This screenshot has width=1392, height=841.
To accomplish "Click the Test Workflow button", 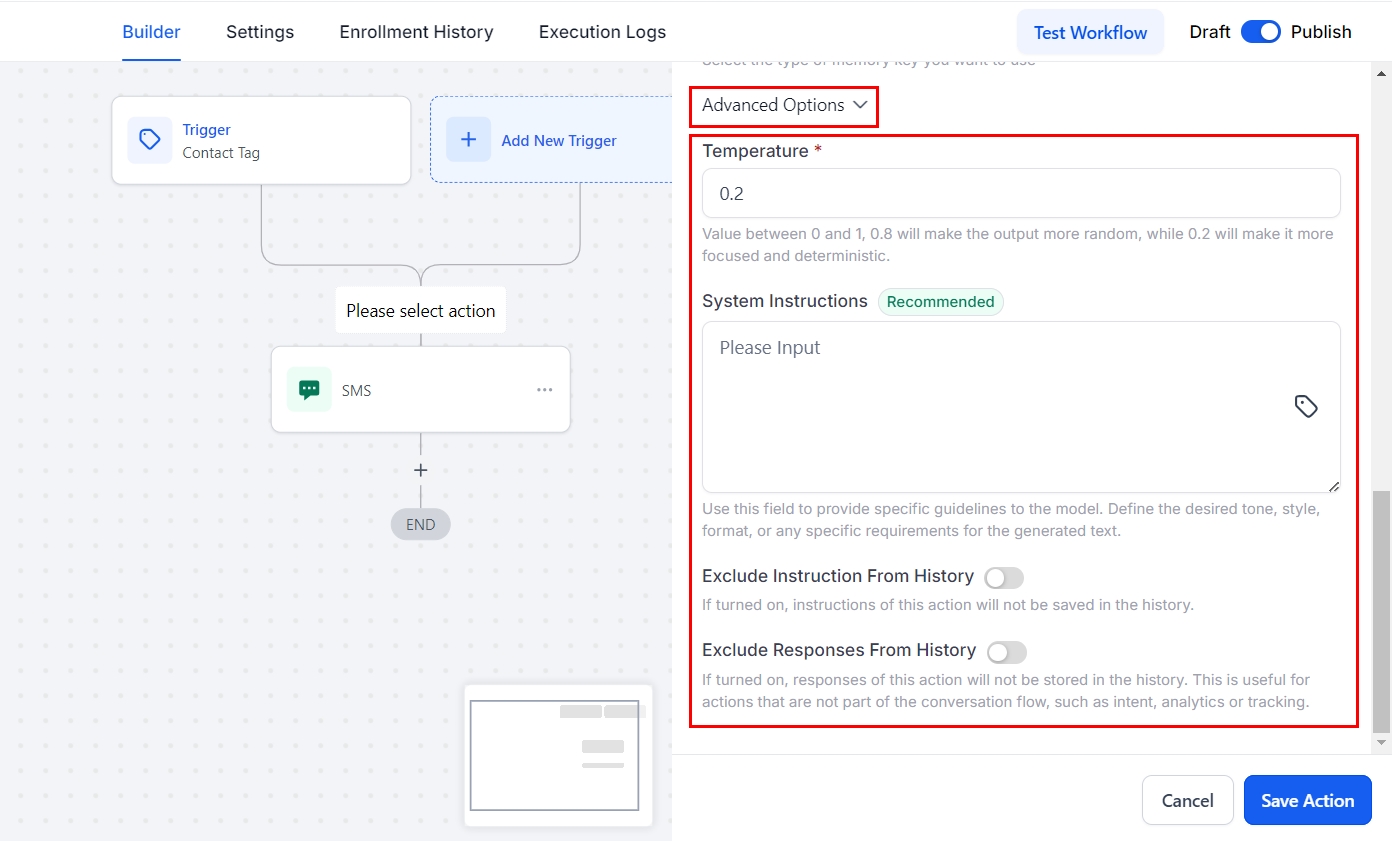I will point(1090,32).
